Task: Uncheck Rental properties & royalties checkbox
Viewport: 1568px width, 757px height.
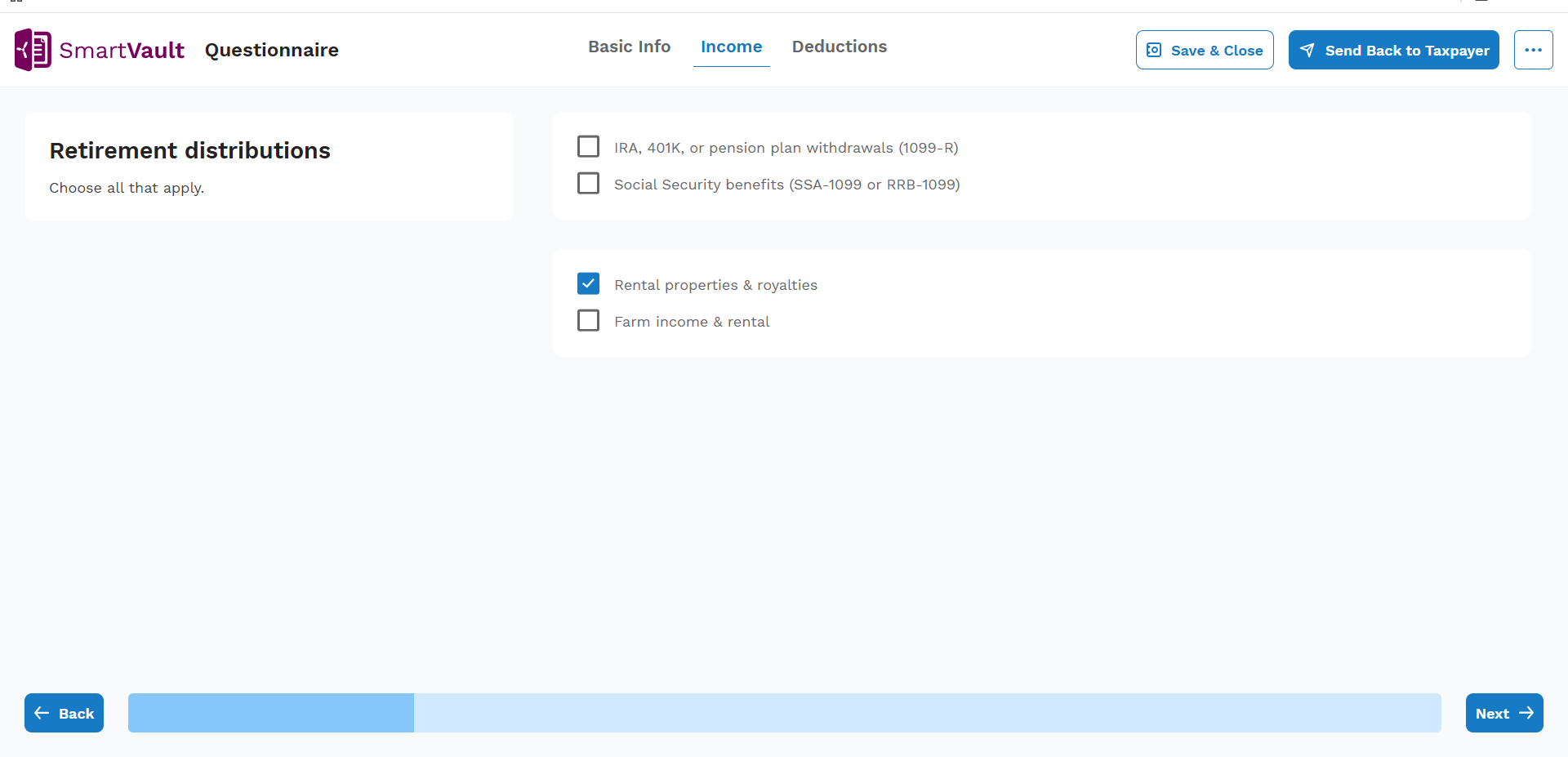Action: 588,283
